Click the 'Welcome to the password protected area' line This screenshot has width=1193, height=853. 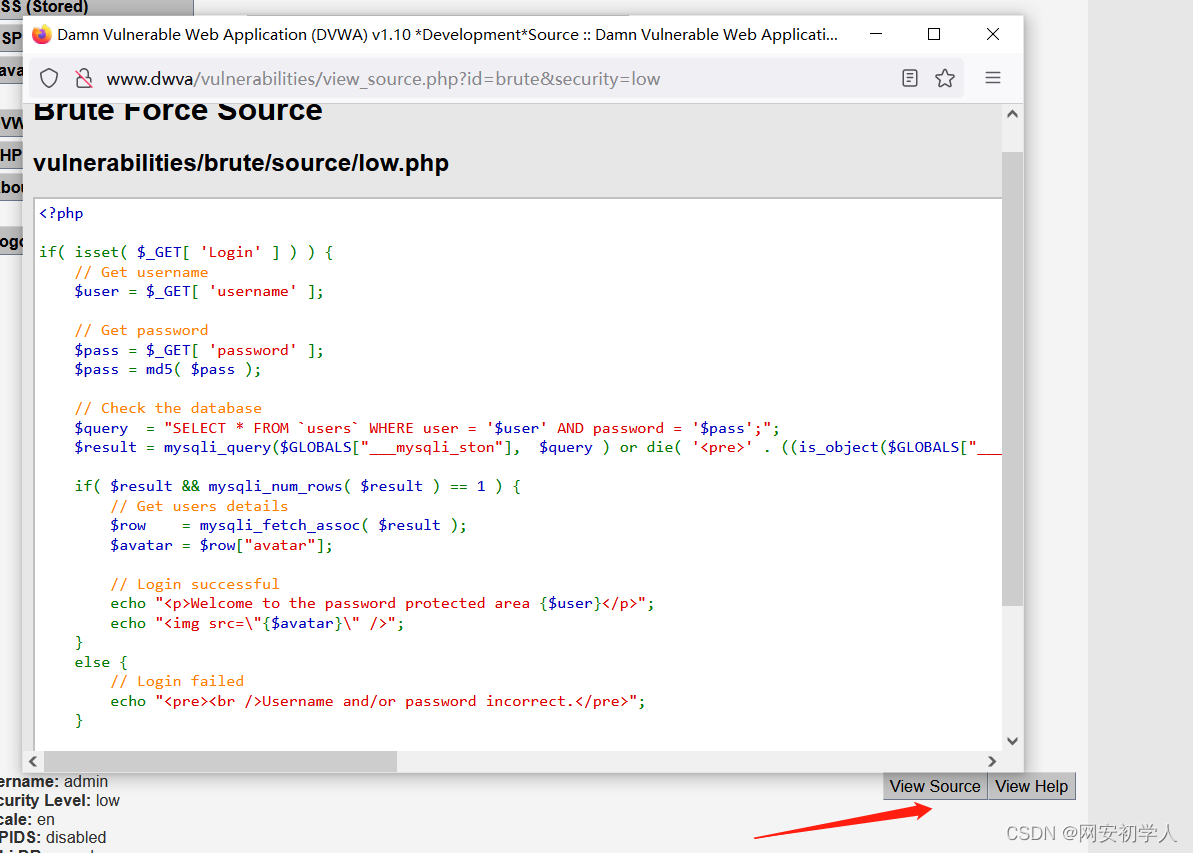pyautogui.click(x=382, y=603)
